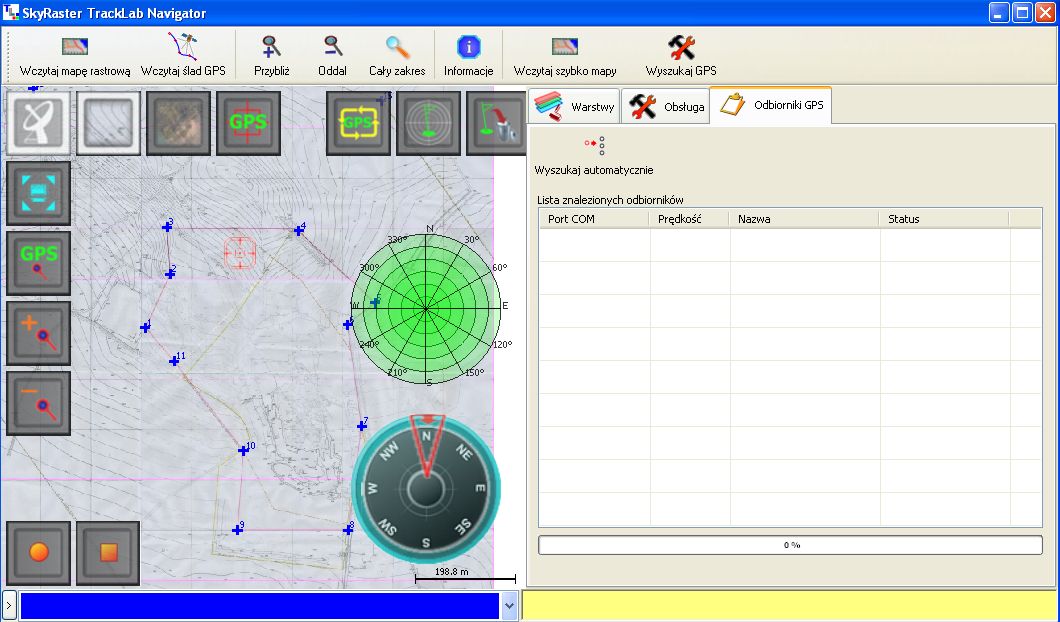Click the GPS crosshair target button
The image size is (1060, 622).
click(x=249, y=123)
